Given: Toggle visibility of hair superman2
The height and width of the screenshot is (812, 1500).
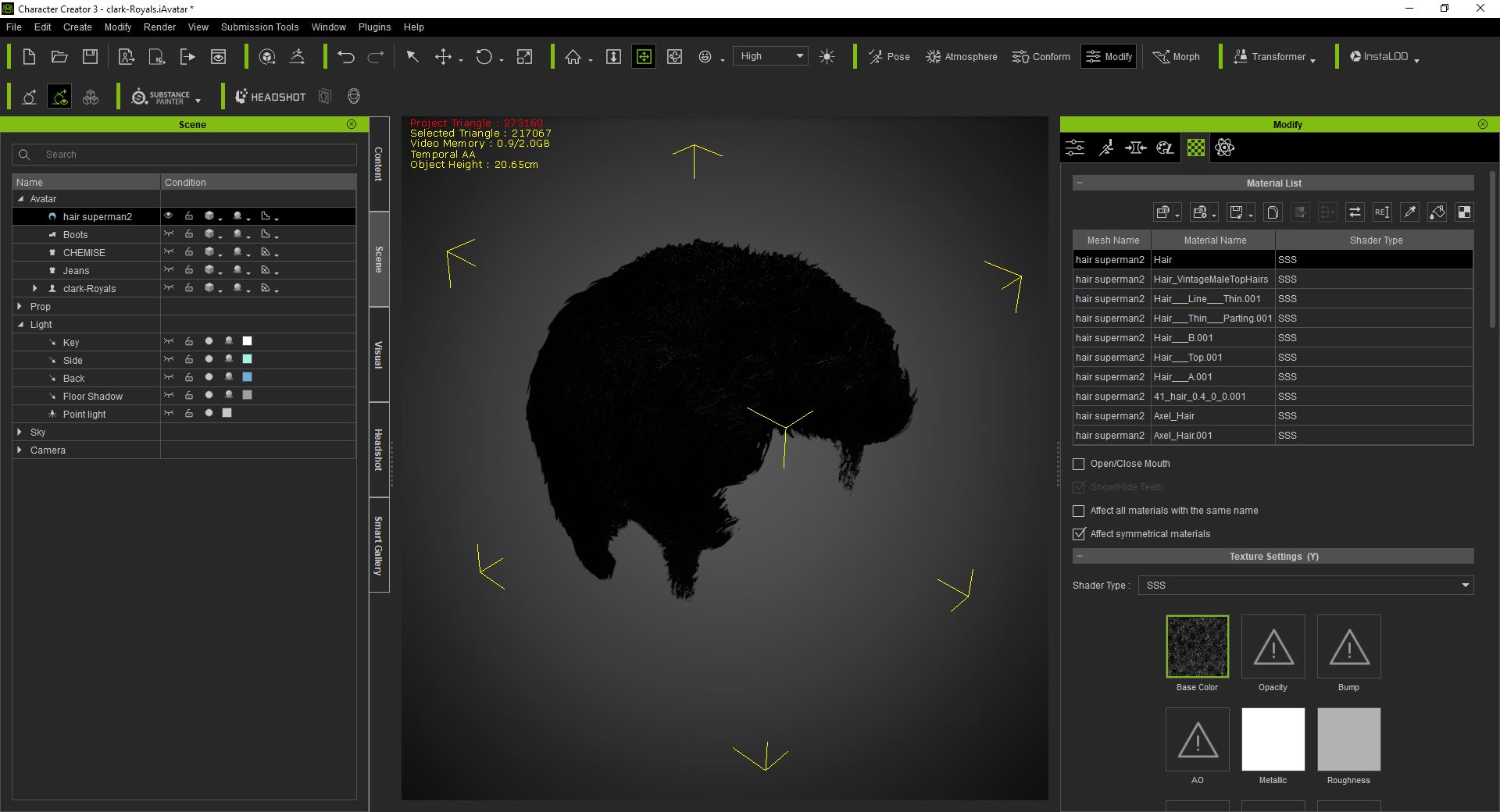Looking at the screenshot, I should point(168,216).
